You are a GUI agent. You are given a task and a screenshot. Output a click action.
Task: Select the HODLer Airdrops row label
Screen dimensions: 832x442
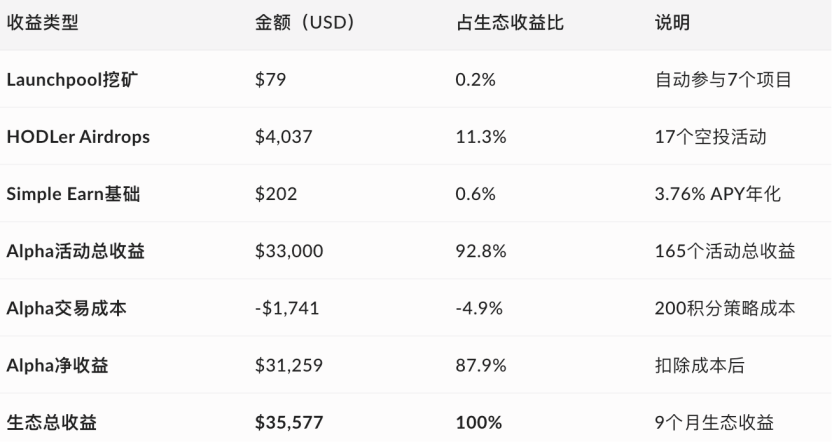[78, 138]
